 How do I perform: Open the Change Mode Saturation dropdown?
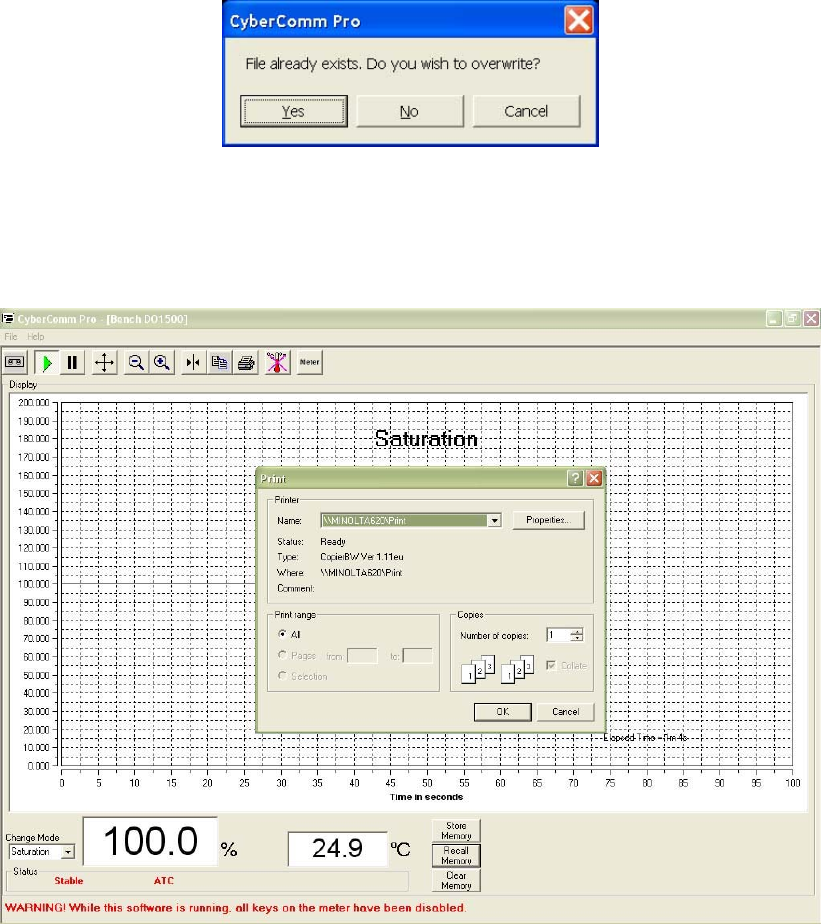pyautogui.click(x=68, y=852)
